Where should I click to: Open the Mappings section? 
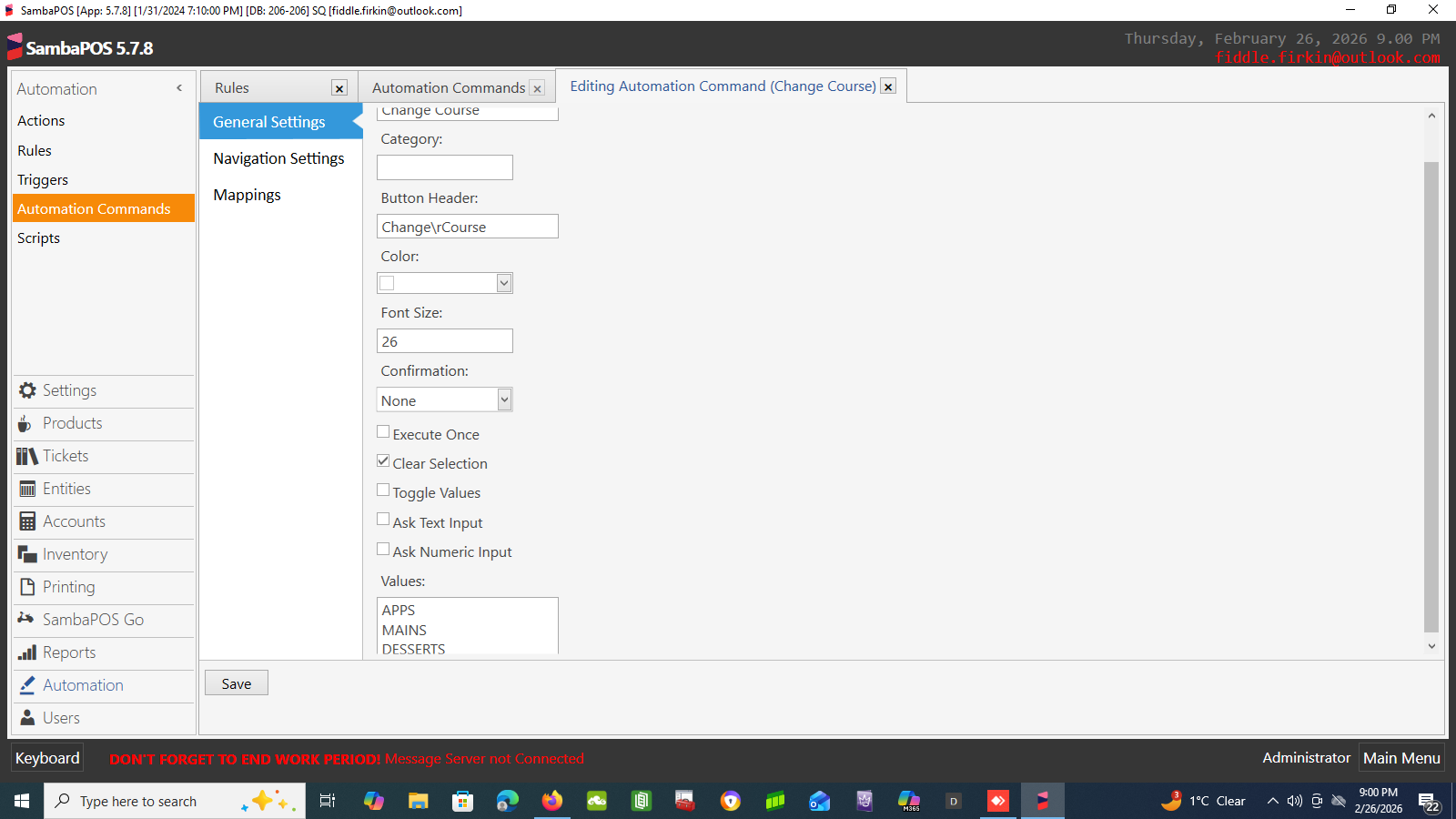(x=247, y=195)
